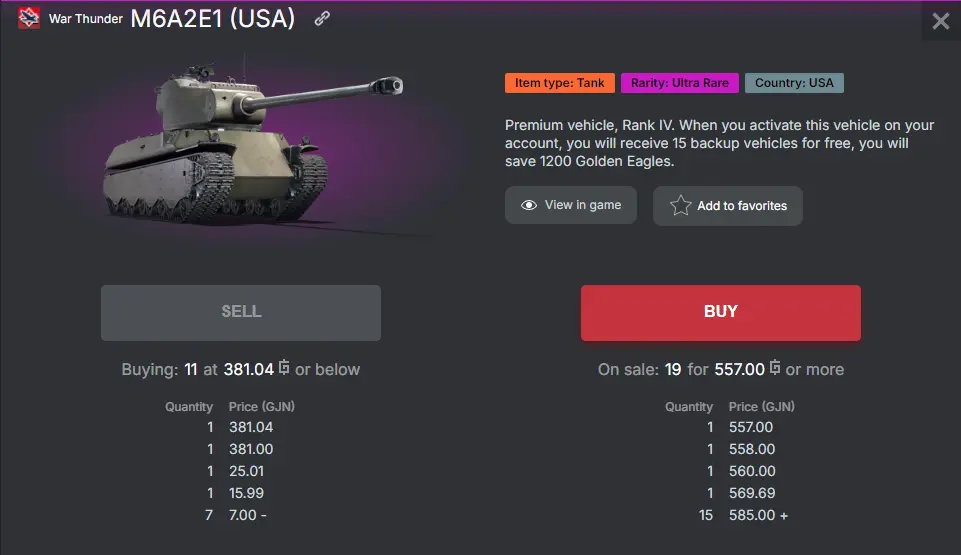
Task: Select the Item type: Tank tag
Action: click(x=559, y=83)
